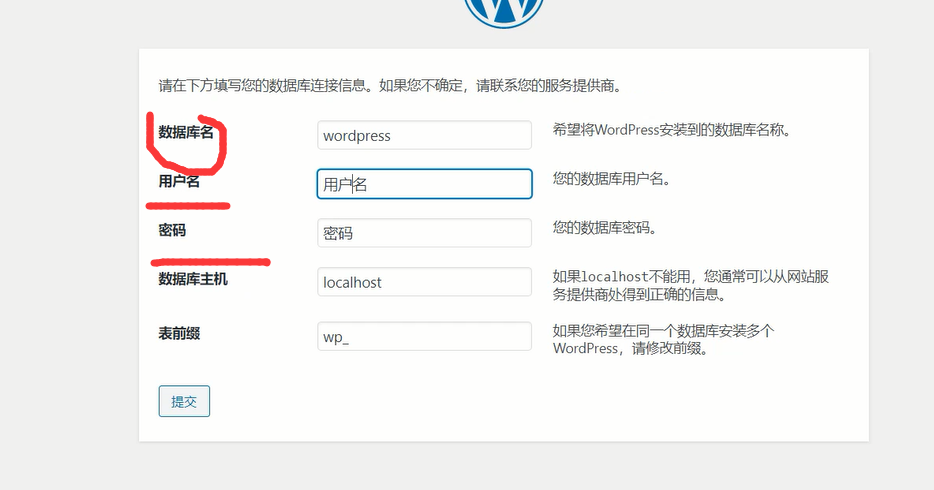Screen dimensions: 934x490
Task: Click the text 希望将WordPress安装到的数据库名称。
Action: coord(671,130)
